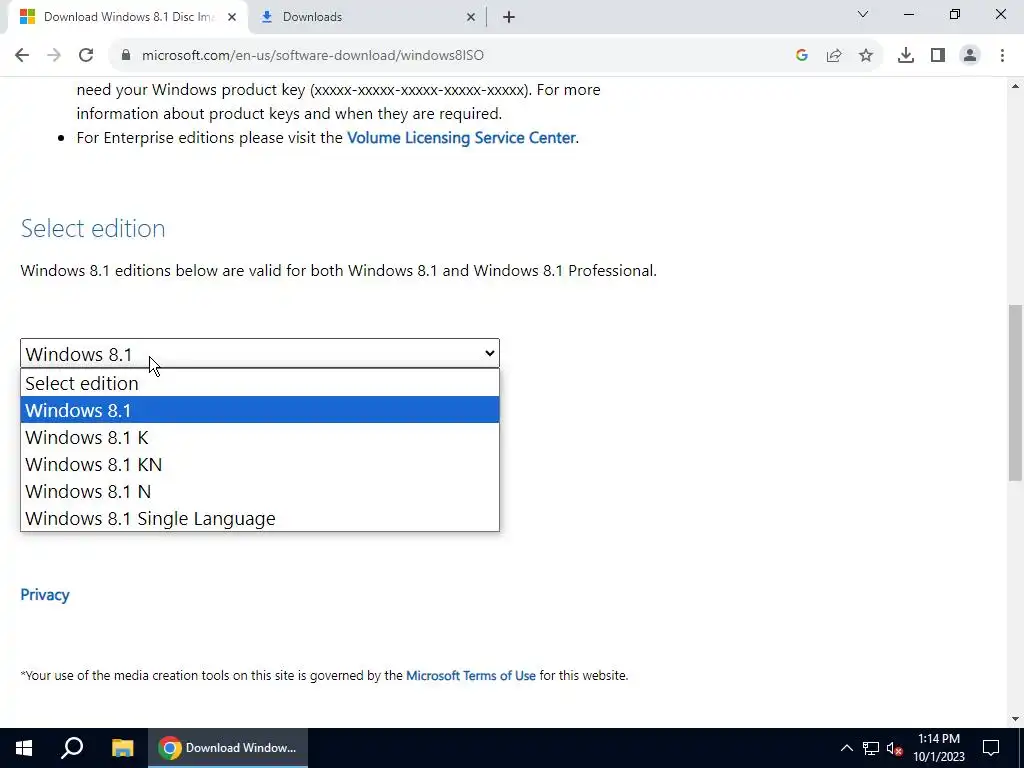Switch to the Downloads tab
1024x768 pixels.
pos(367,17)
